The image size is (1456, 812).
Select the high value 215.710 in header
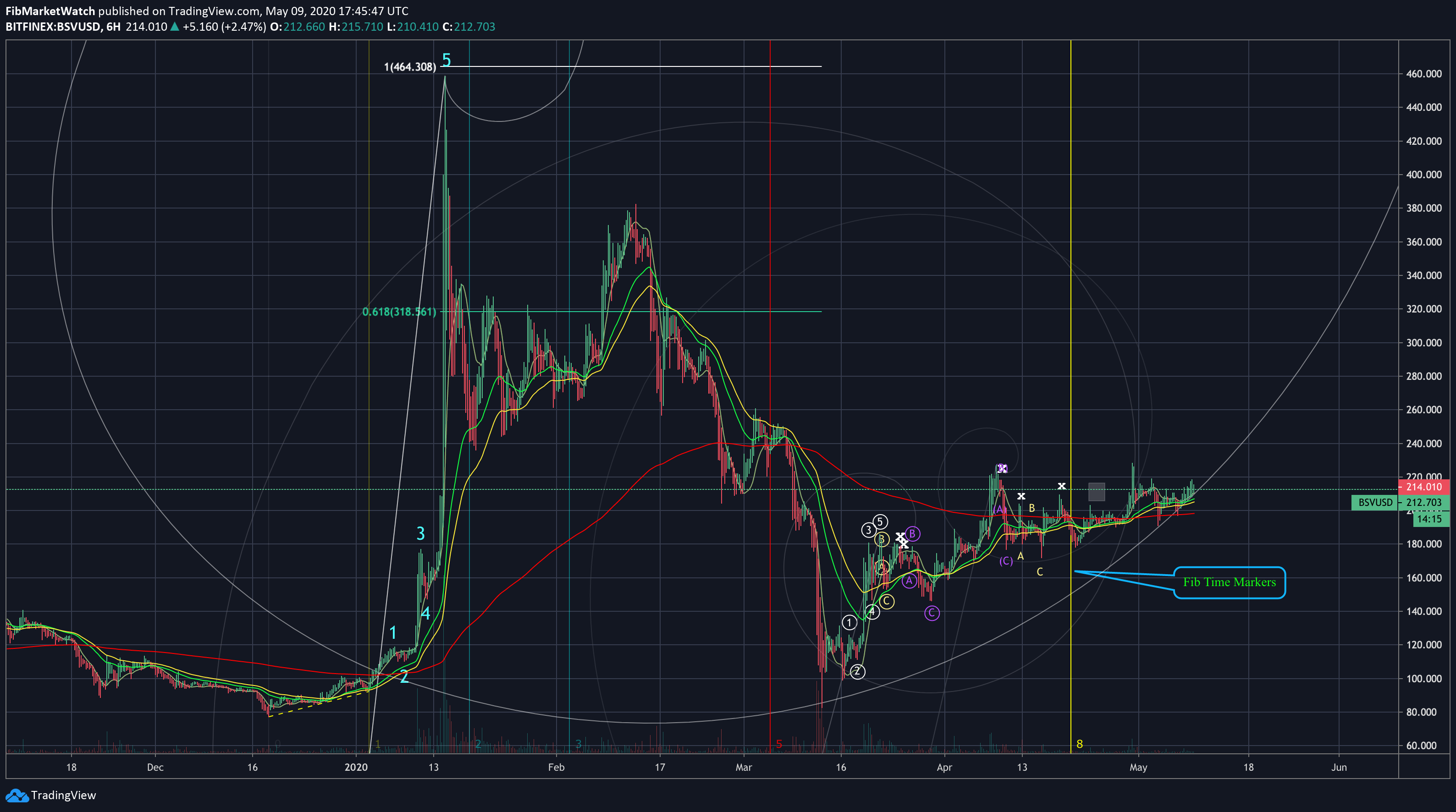point(362,27)
